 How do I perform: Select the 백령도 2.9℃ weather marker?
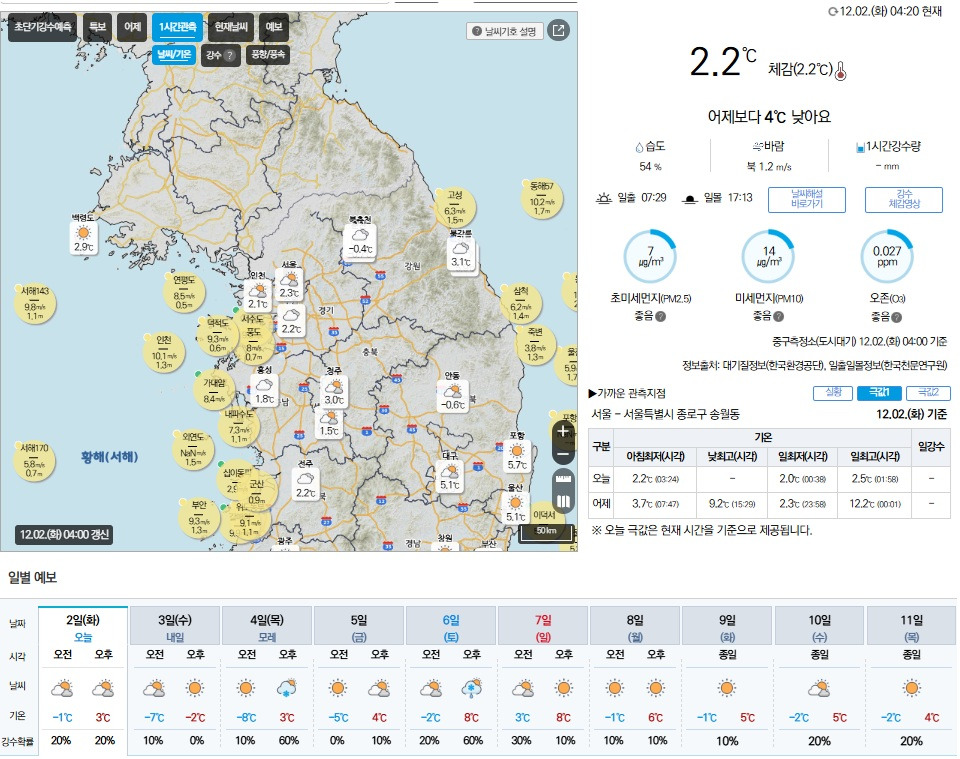click(83, 238)
